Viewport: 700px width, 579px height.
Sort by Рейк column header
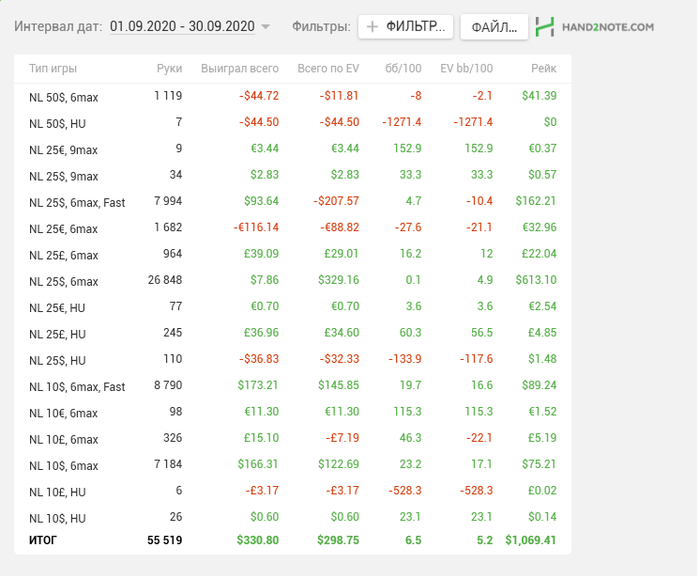(x=544, y=68)
